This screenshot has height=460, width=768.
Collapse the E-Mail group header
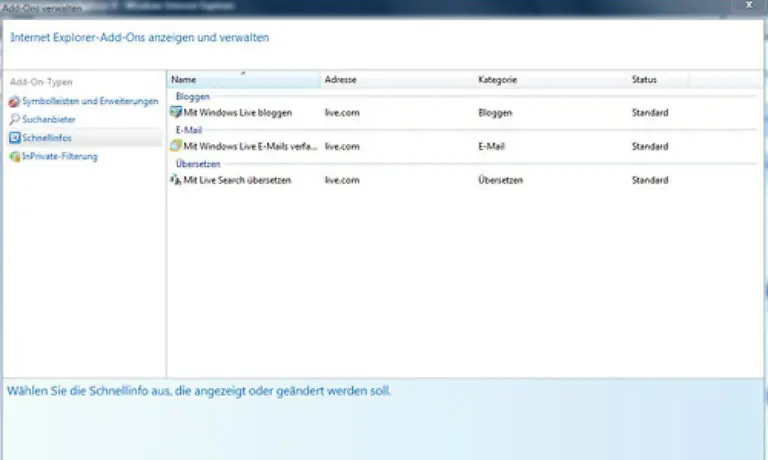tap(189, 130)
